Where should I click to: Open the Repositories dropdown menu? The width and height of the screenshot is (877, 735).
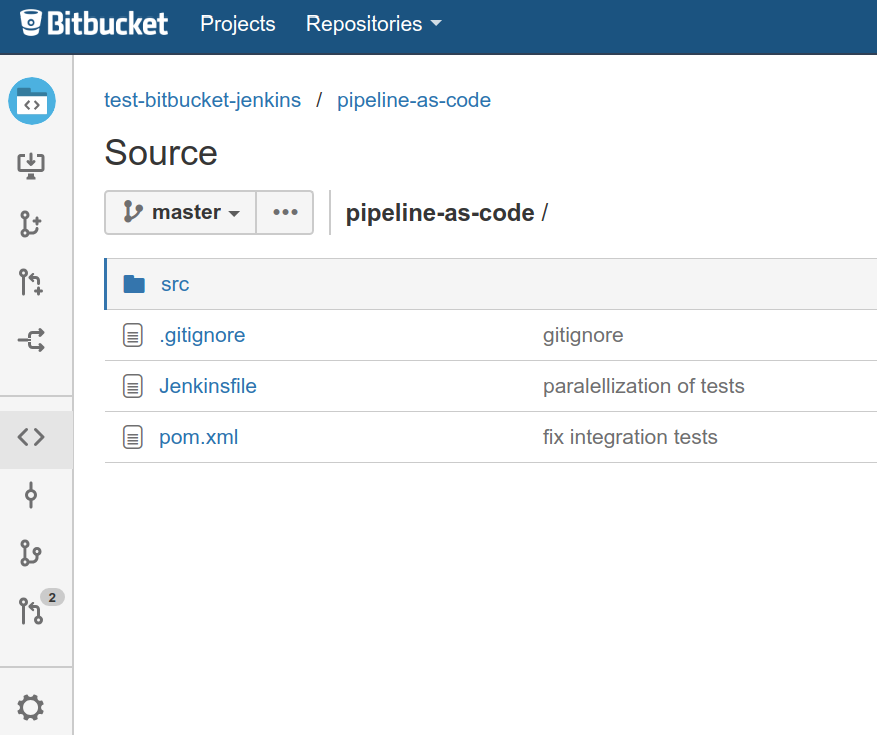[x=373, y=24]
